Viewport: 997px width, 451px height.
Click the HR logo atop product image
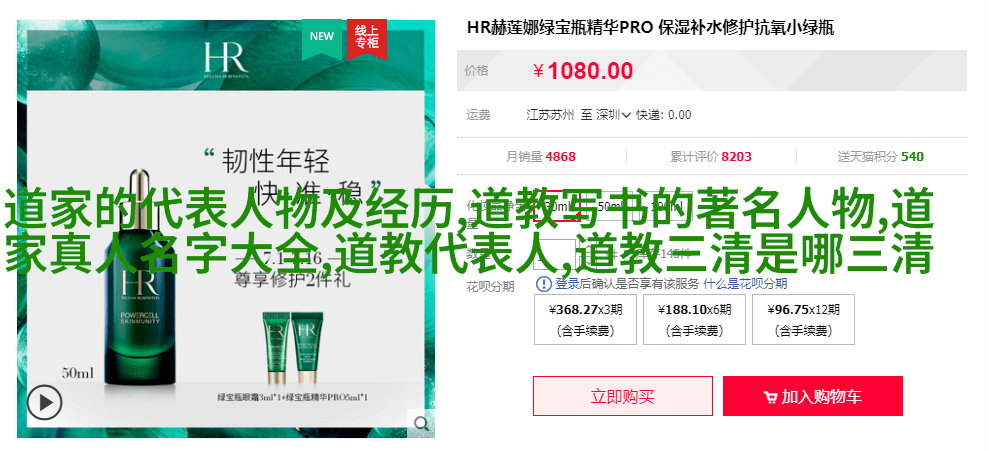226,60
